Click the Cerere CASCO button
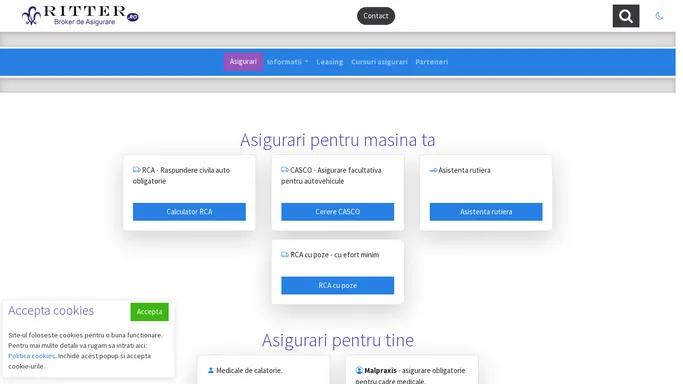Image resolution: width=683 pixels, height=384 pixels. pos(338,212)
